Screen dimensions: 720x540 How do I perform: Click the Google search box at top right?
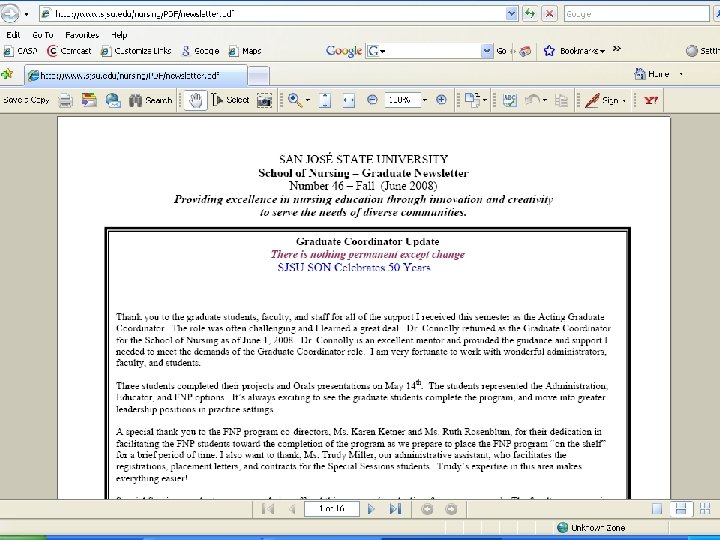[x=636, y=14]
